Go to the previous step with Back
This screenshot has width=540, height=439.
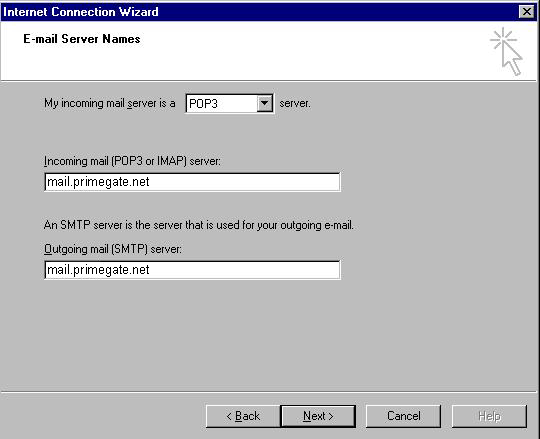243,416
